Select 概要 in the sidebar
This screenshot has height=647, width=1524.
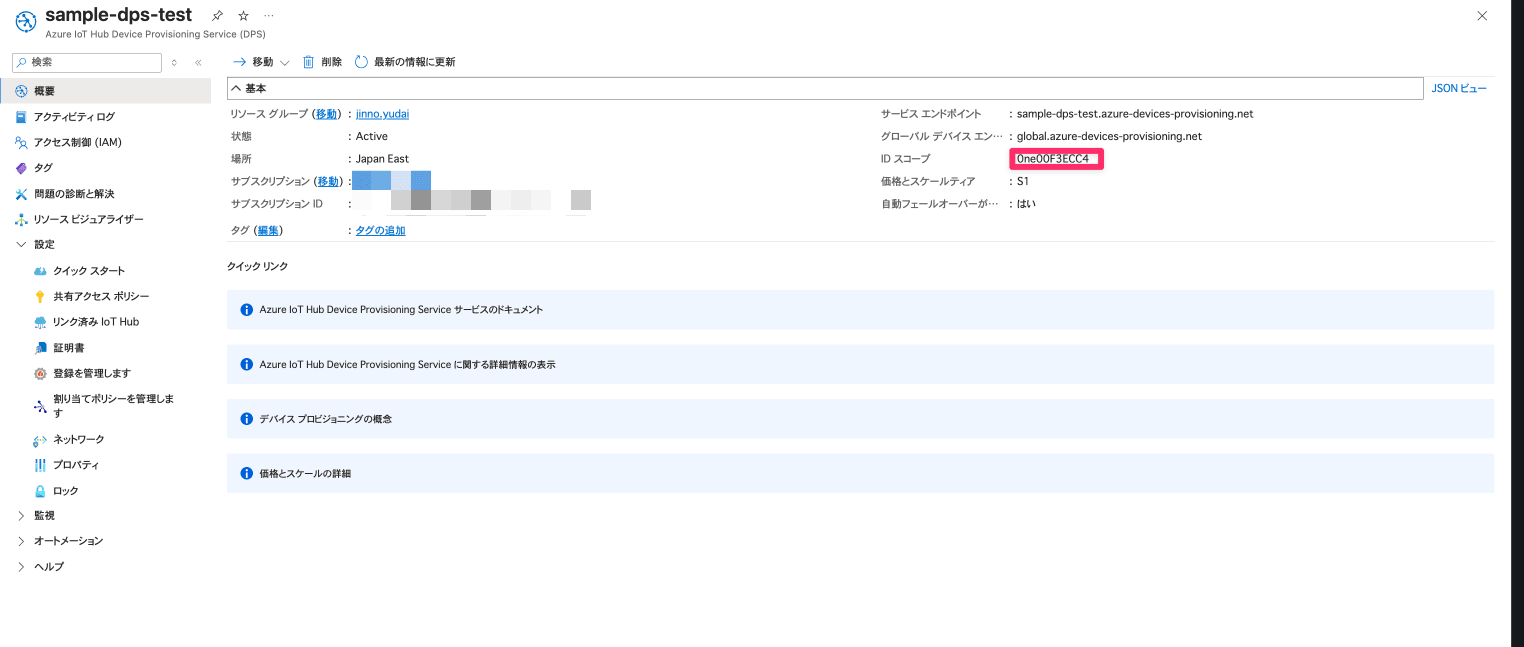pyautogui.click(x=105, y=91)
